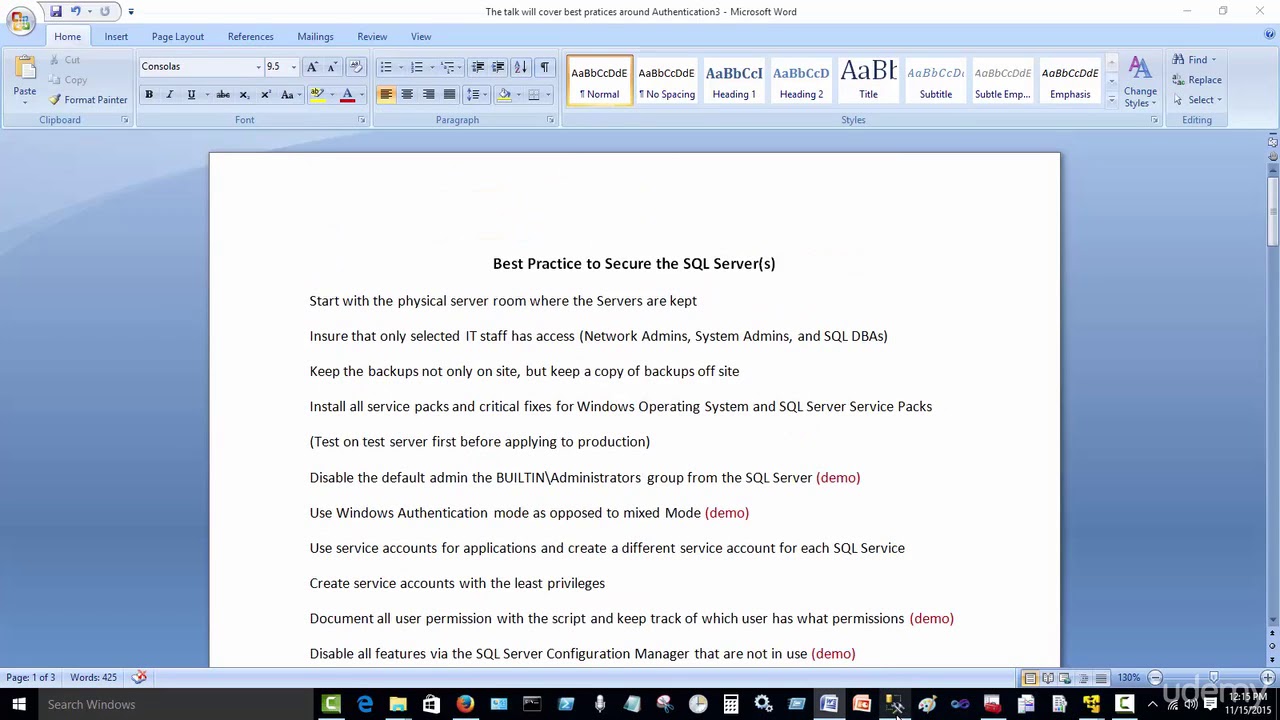Open the Font dialog launcher
The height and width of the screenshot is (720, 1280).
click(362, 120)
